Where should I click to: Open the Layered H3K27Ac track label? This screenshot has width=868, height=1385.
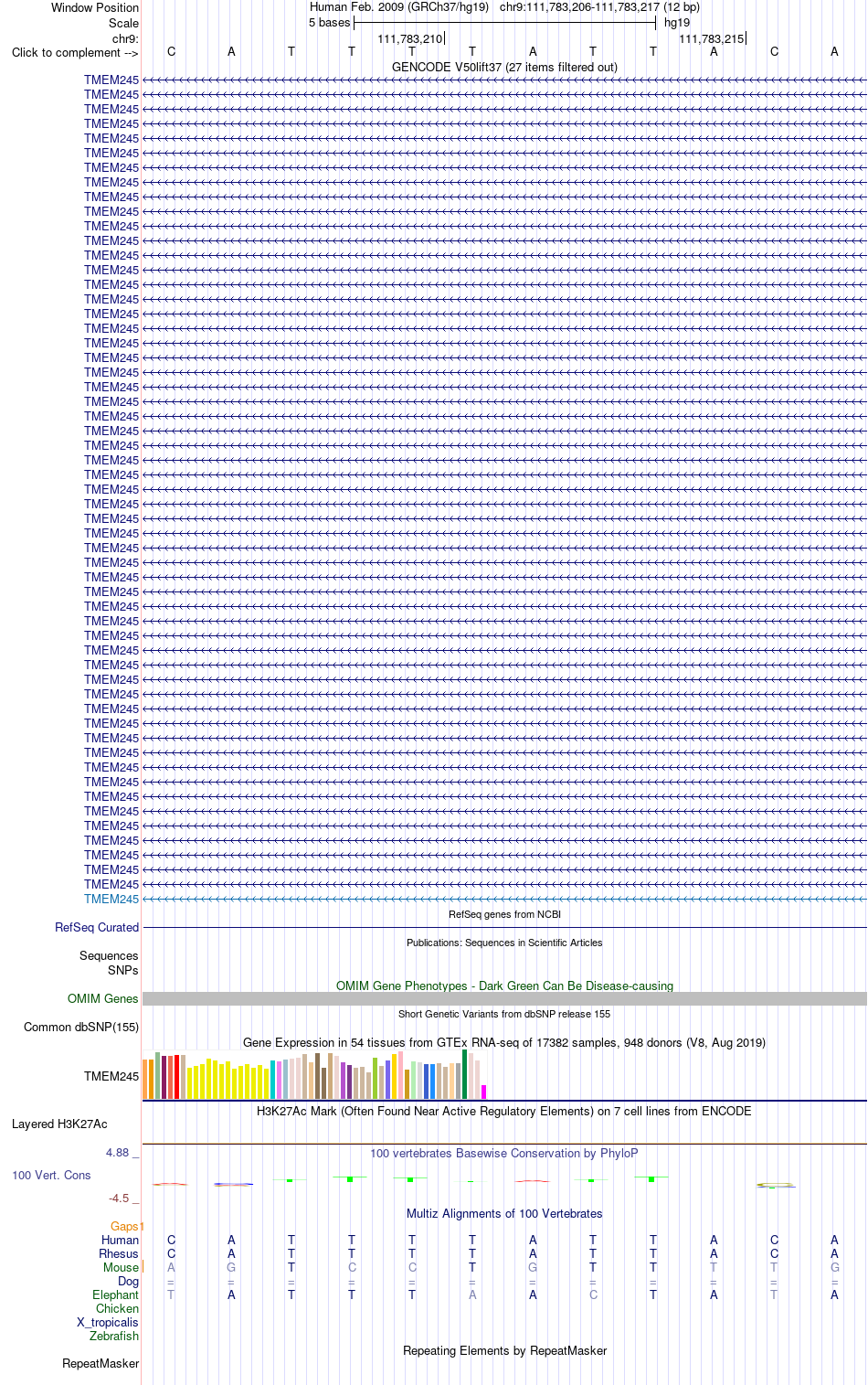pyautogui.click(x=59, y=1124)
